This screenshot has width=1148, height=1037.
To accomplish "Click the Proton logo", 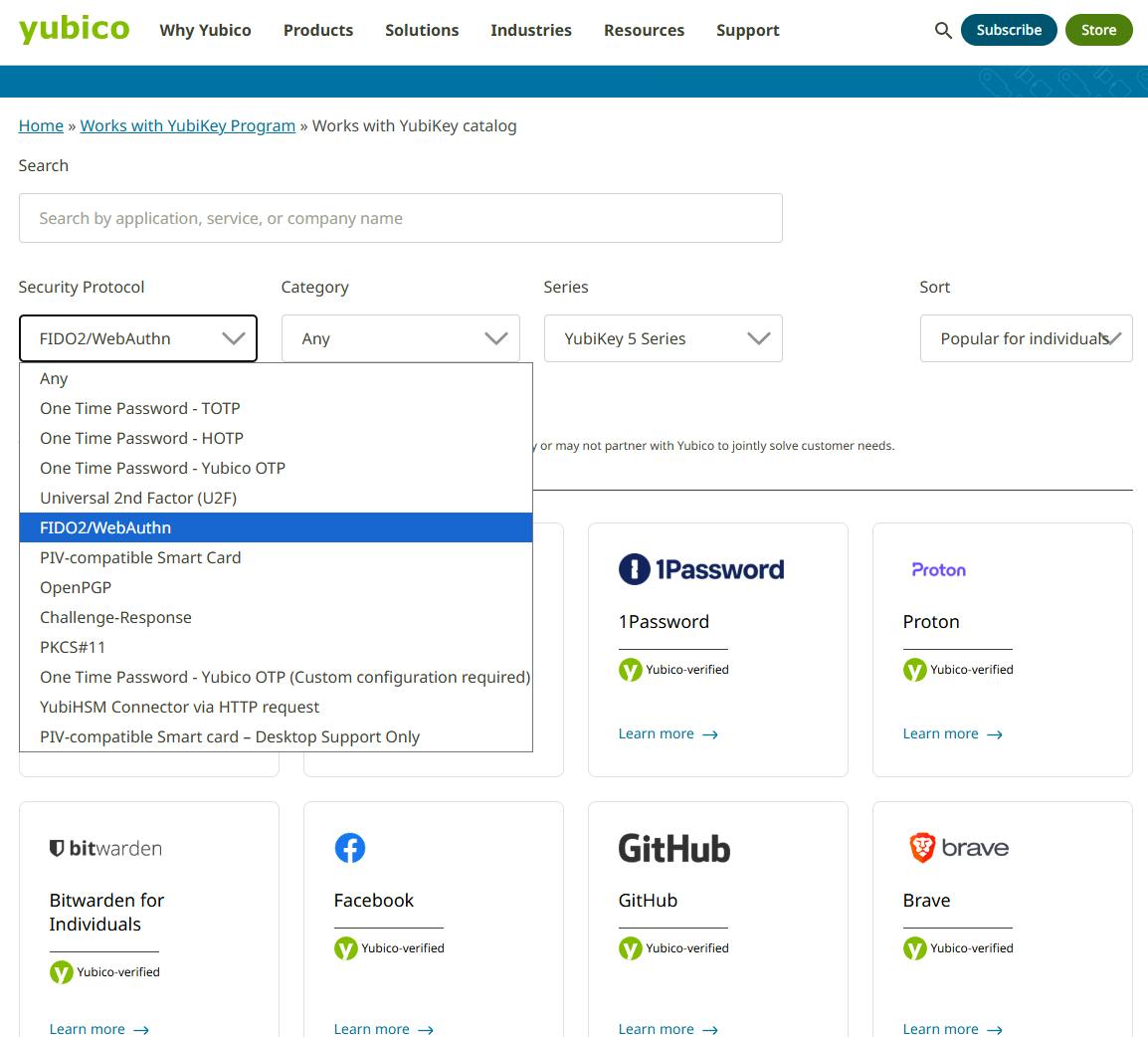I will (939, 570).
